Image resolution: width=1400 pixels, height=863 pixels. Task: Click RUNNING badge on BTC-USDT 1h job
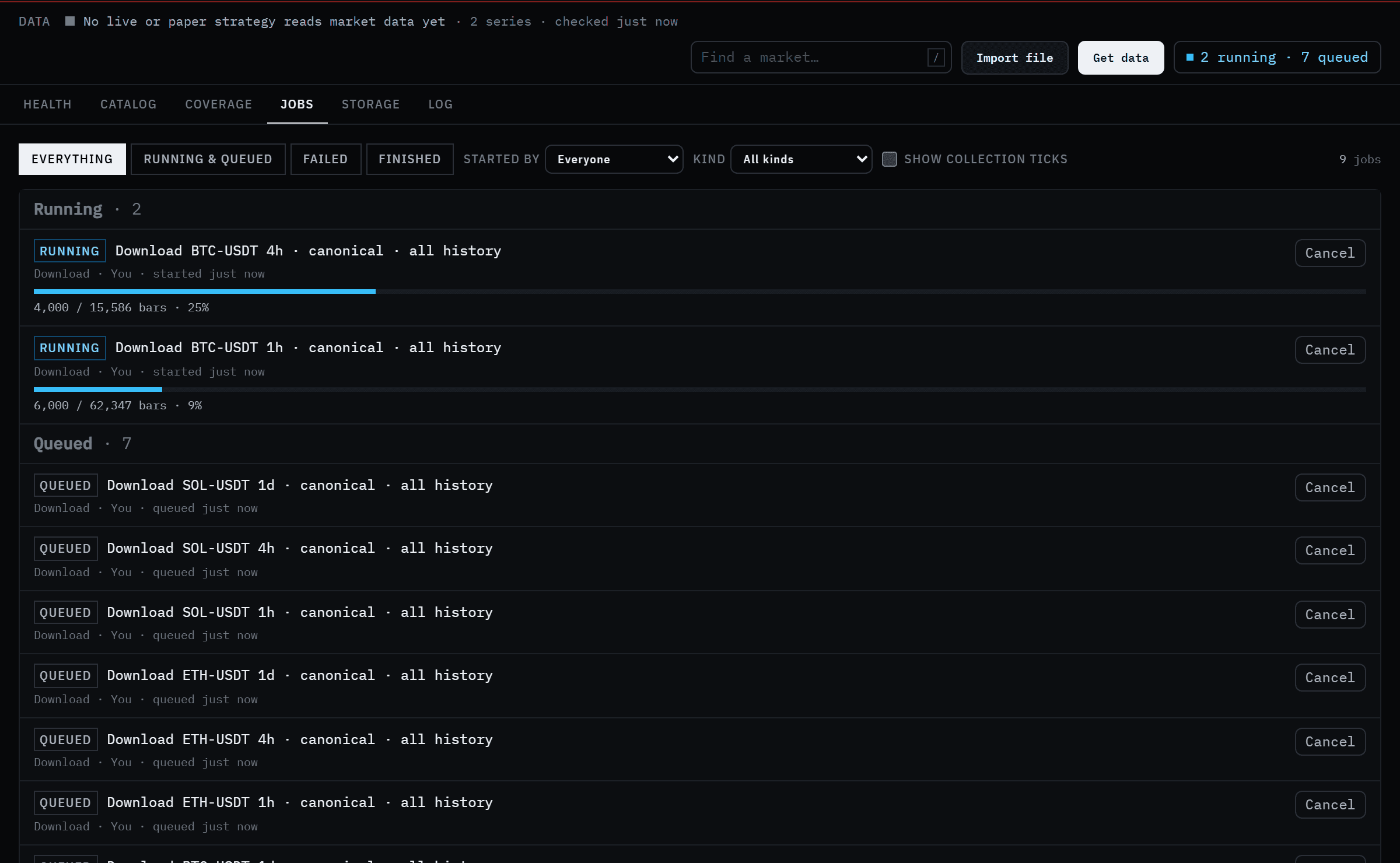pos(70,348)
